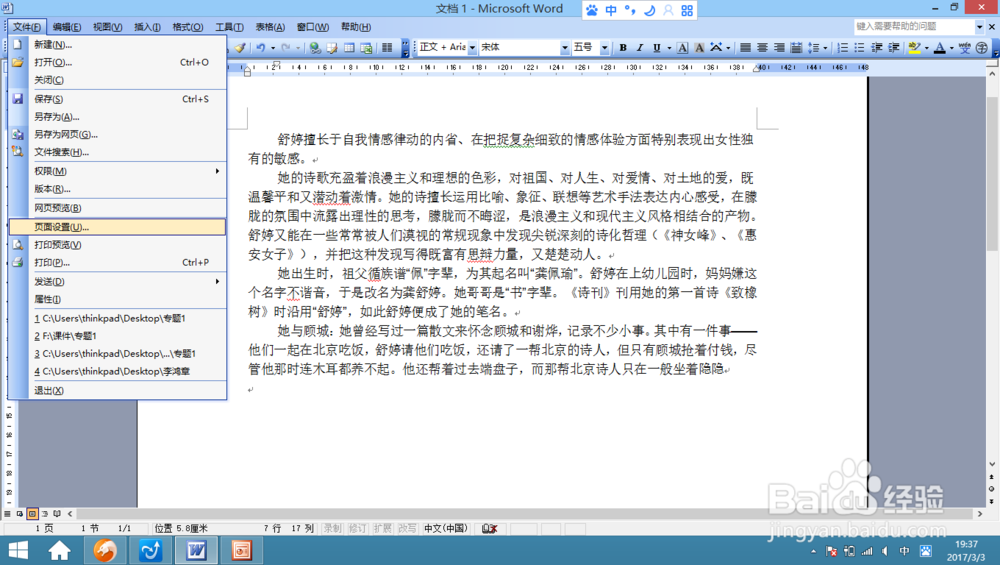Apply character border icon
1000x565 pixels.
tap(682, 48)
